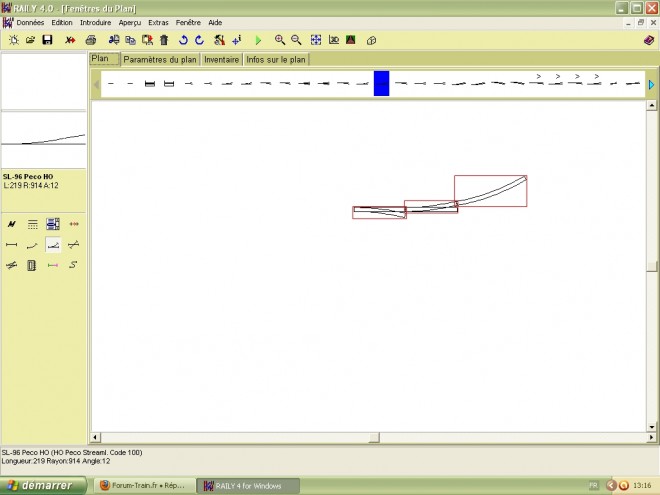This screenshot has height=495, width=660.
Task: Choose the green-pink flex track tool
Action: 53,265
